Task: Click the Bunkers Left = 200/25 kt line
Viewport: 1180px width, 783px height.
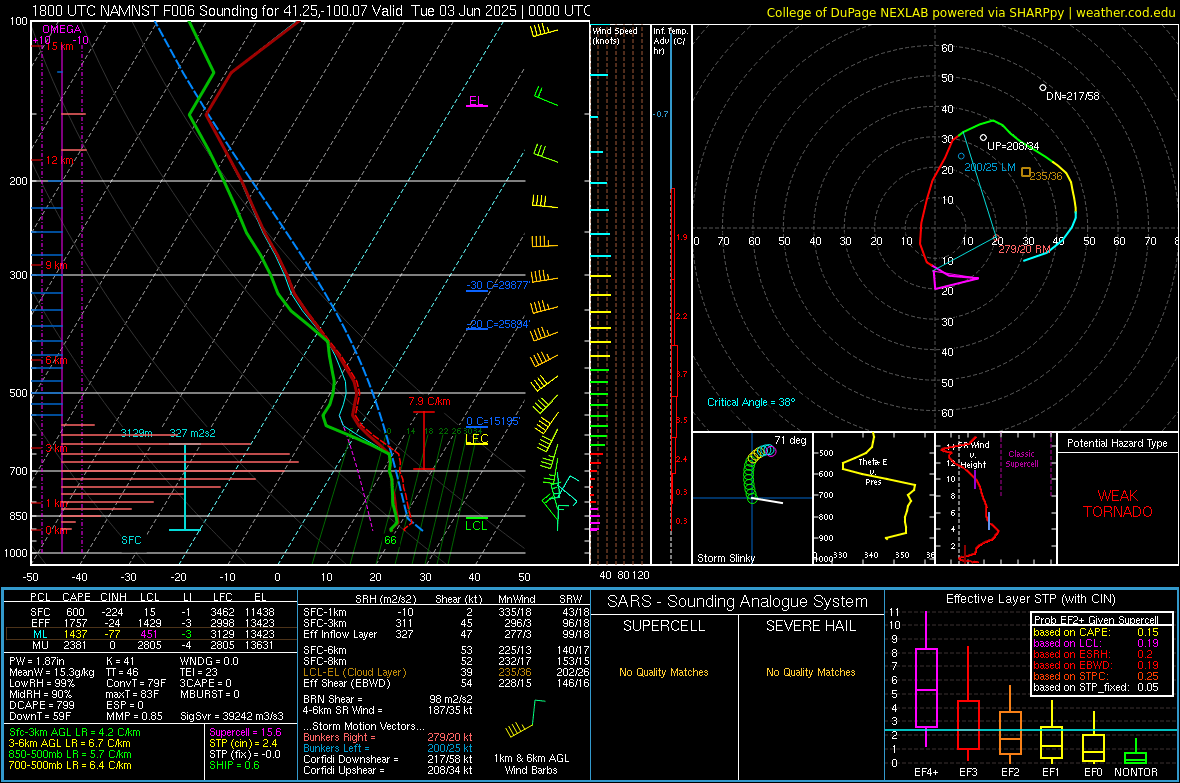Action: click(x=387, y=748)
